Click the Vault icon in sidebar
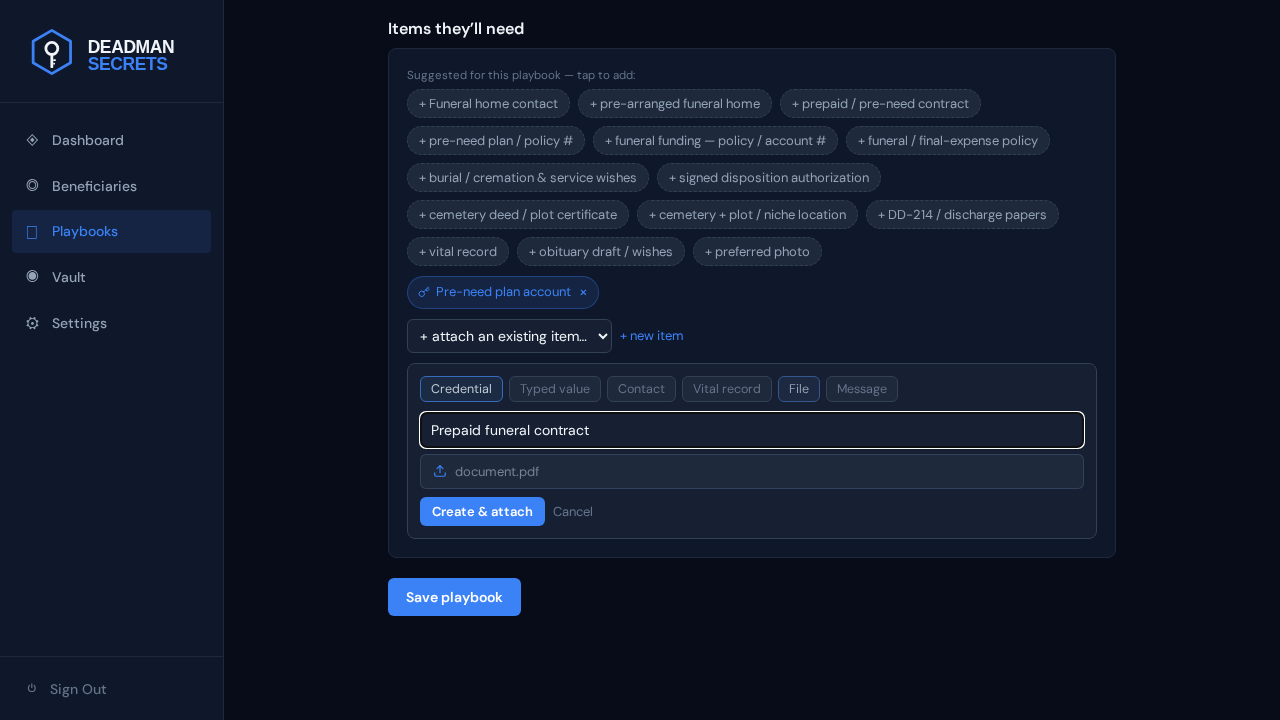The width and height of the screenshot is (1280, 720). tap(32, 276)
